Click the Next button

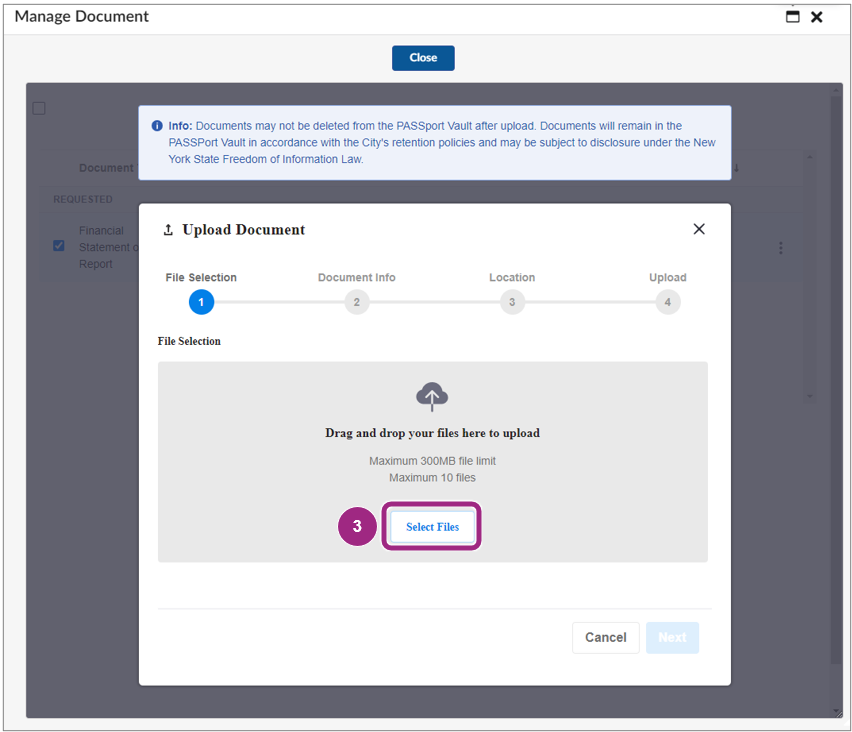pyautogui.click(x=671, y=637)
